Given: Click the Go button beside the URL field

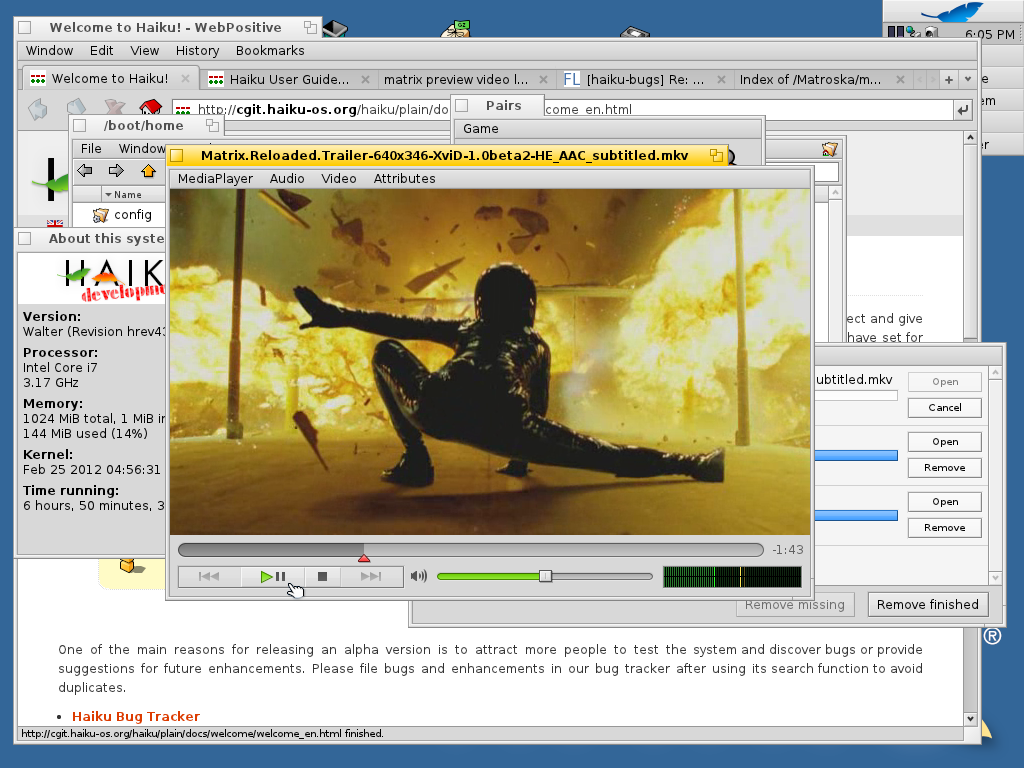Looking at the screenshot, I should (963, 110).
